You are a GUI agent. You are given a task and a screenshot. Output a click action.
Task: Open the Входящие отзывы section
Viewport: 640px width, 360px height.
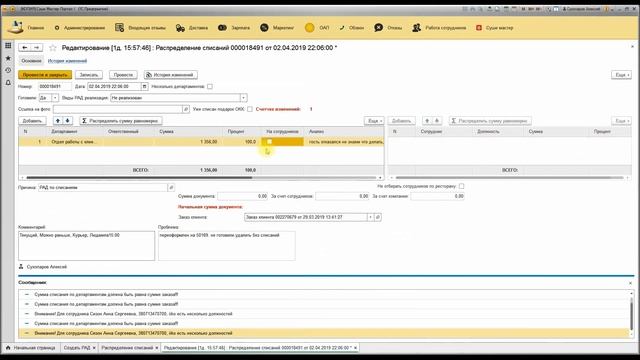(140, 28)
